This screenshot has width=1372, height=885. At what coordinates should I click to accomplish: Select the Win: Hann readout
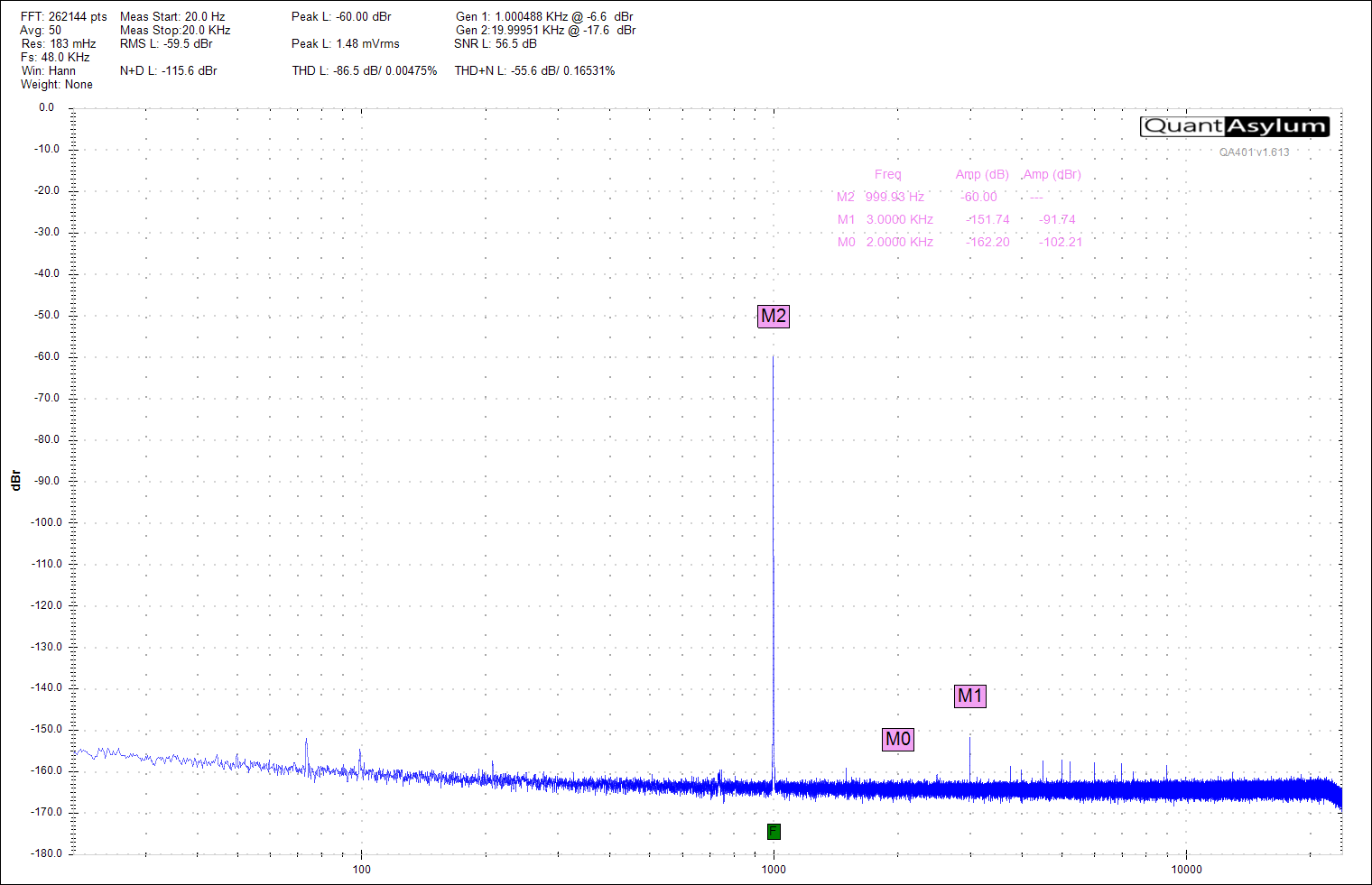point(49,71)
